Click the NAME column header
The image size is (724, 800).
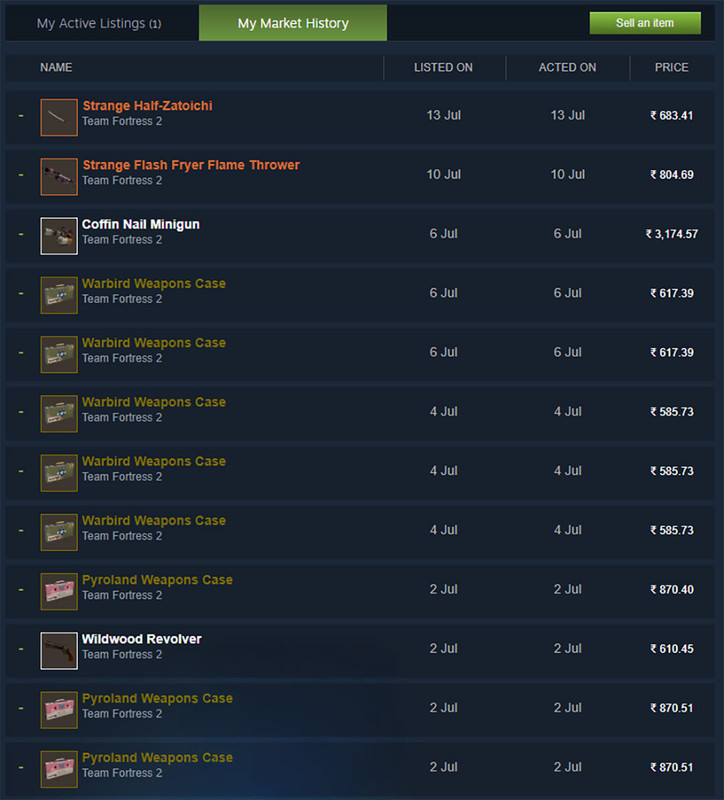(x=56, y=67)
